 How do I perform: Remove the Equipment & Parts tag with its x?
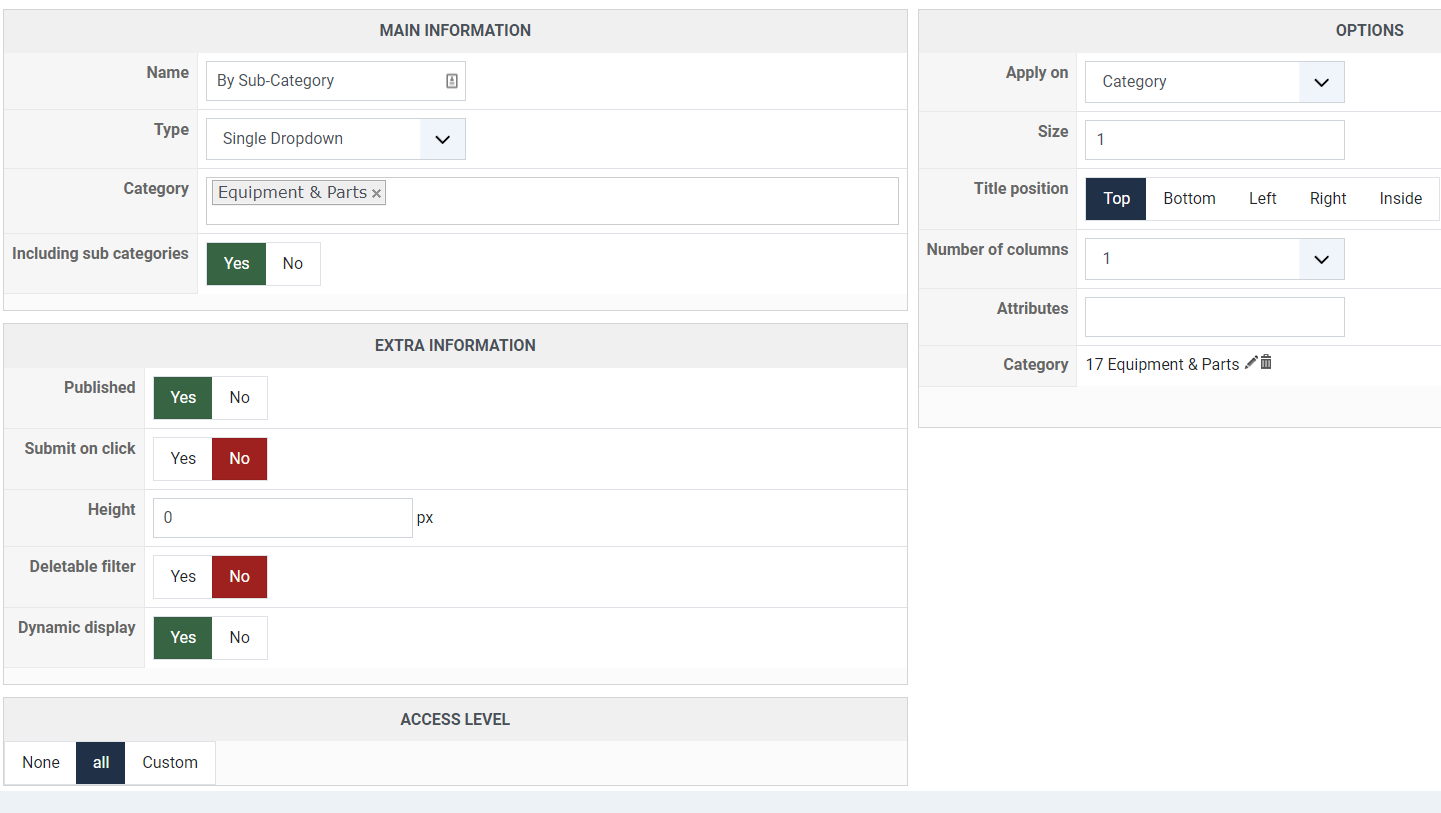click(376, 194)
